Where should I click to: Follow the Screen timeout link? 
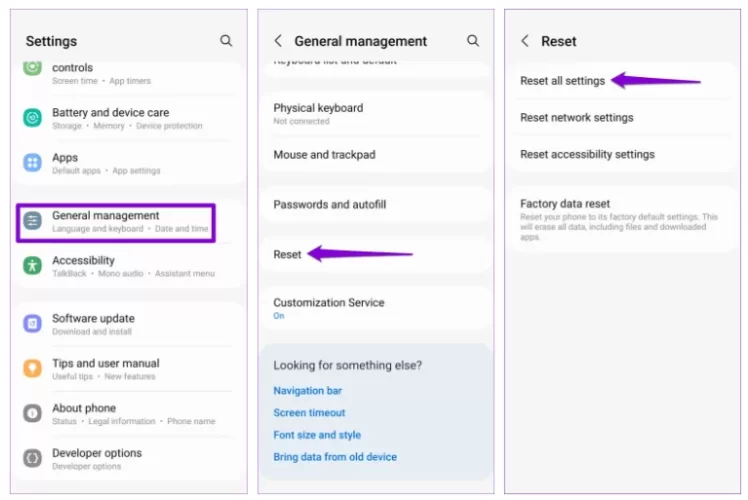pyautogui.click(x=309, y=413)
